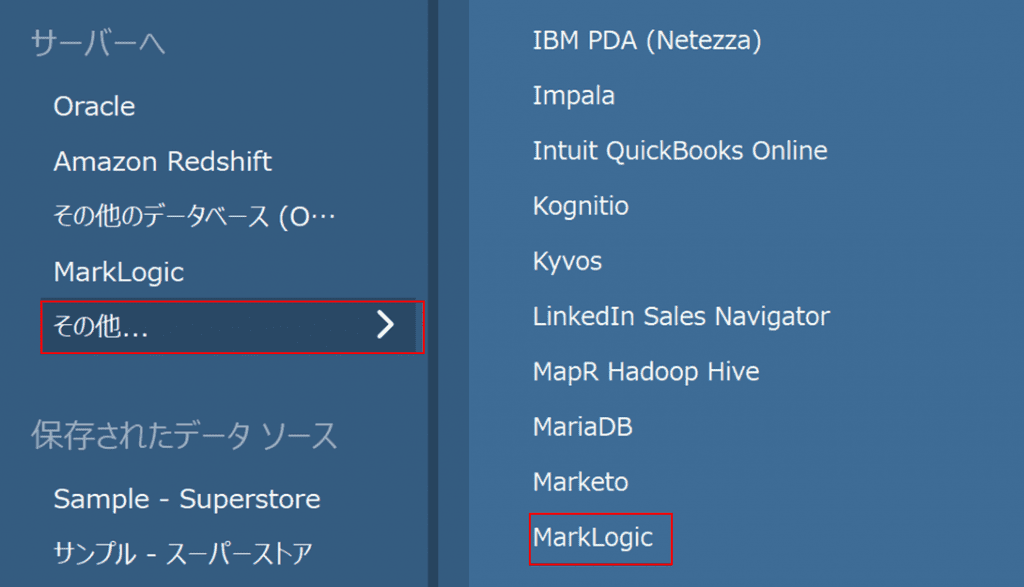Screen dimensions: 1024x587
Task: Select Kognitio from the connector list
Action: click(580, 206)
